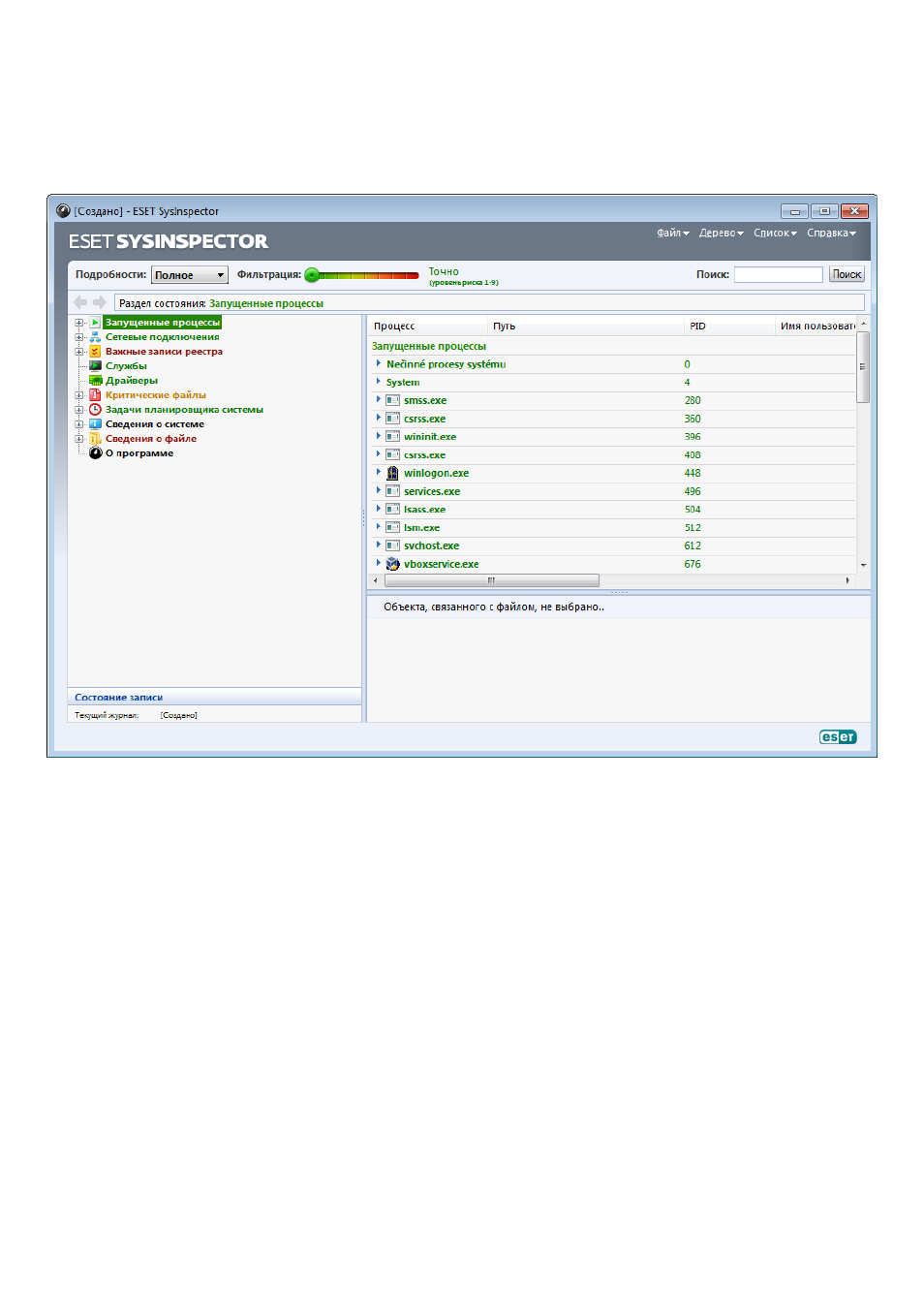Click the Состояние записи panel header
The width and height of the screenshot is (924, 1308).
click(x=214, y=698)
